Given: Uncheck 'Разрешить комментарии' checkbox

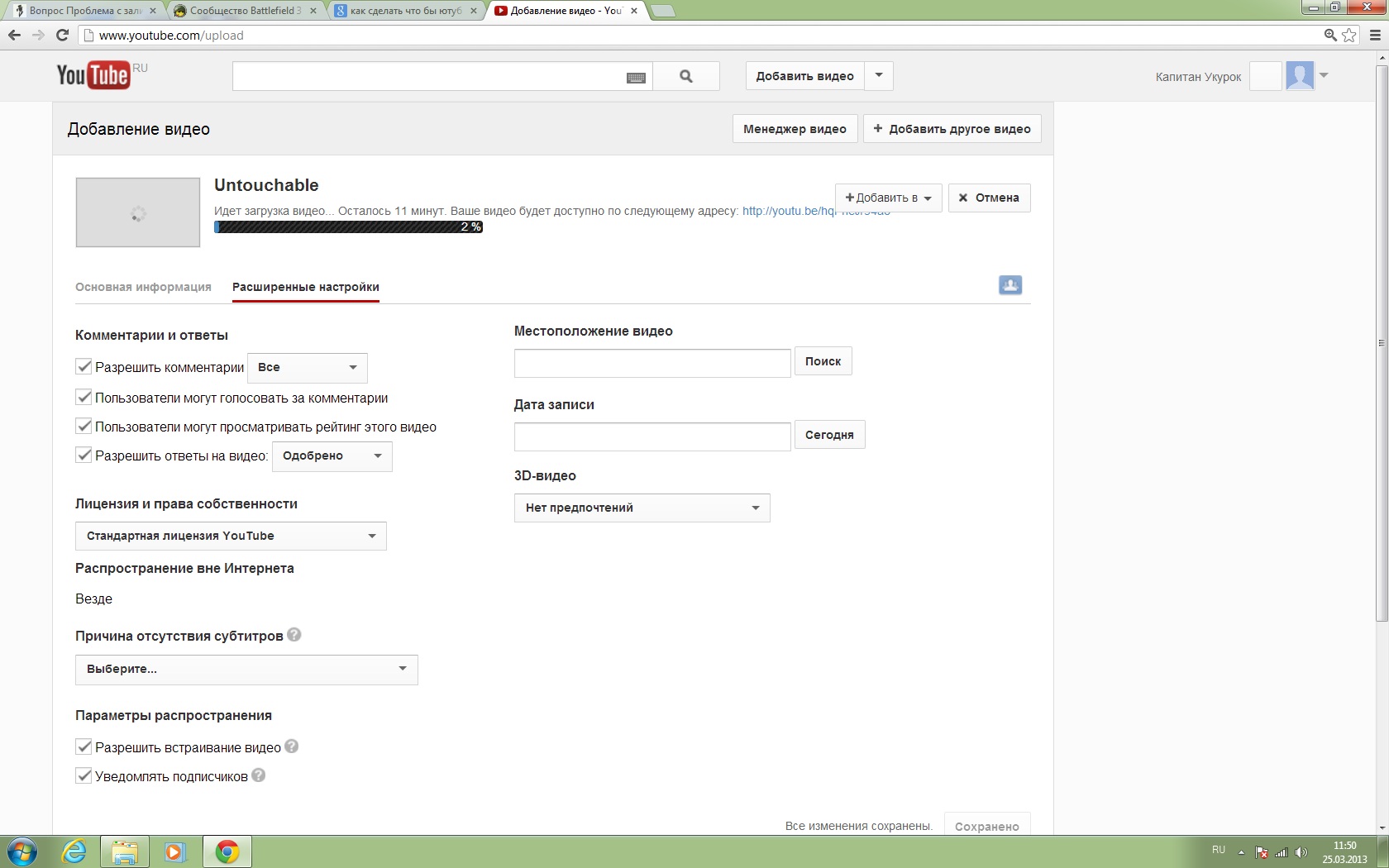Looking at the screenshot, I should click(x=84, y=367).
